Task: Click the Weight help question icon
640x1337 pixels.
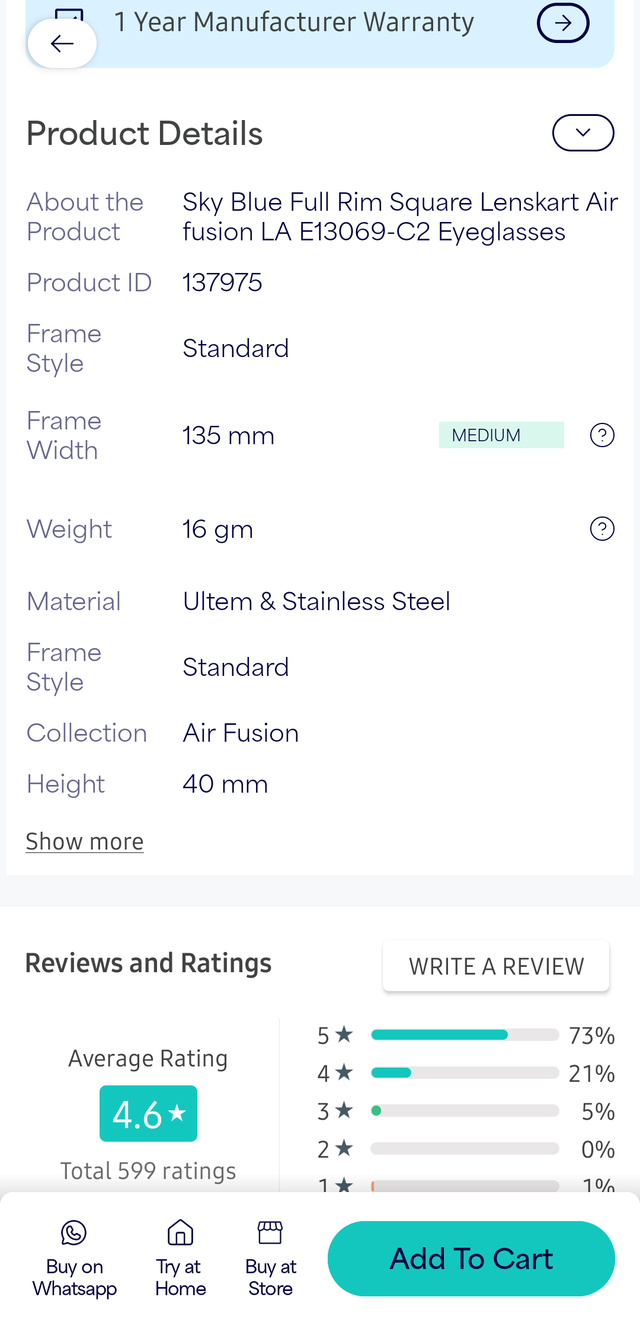Action: coord(602,529)
